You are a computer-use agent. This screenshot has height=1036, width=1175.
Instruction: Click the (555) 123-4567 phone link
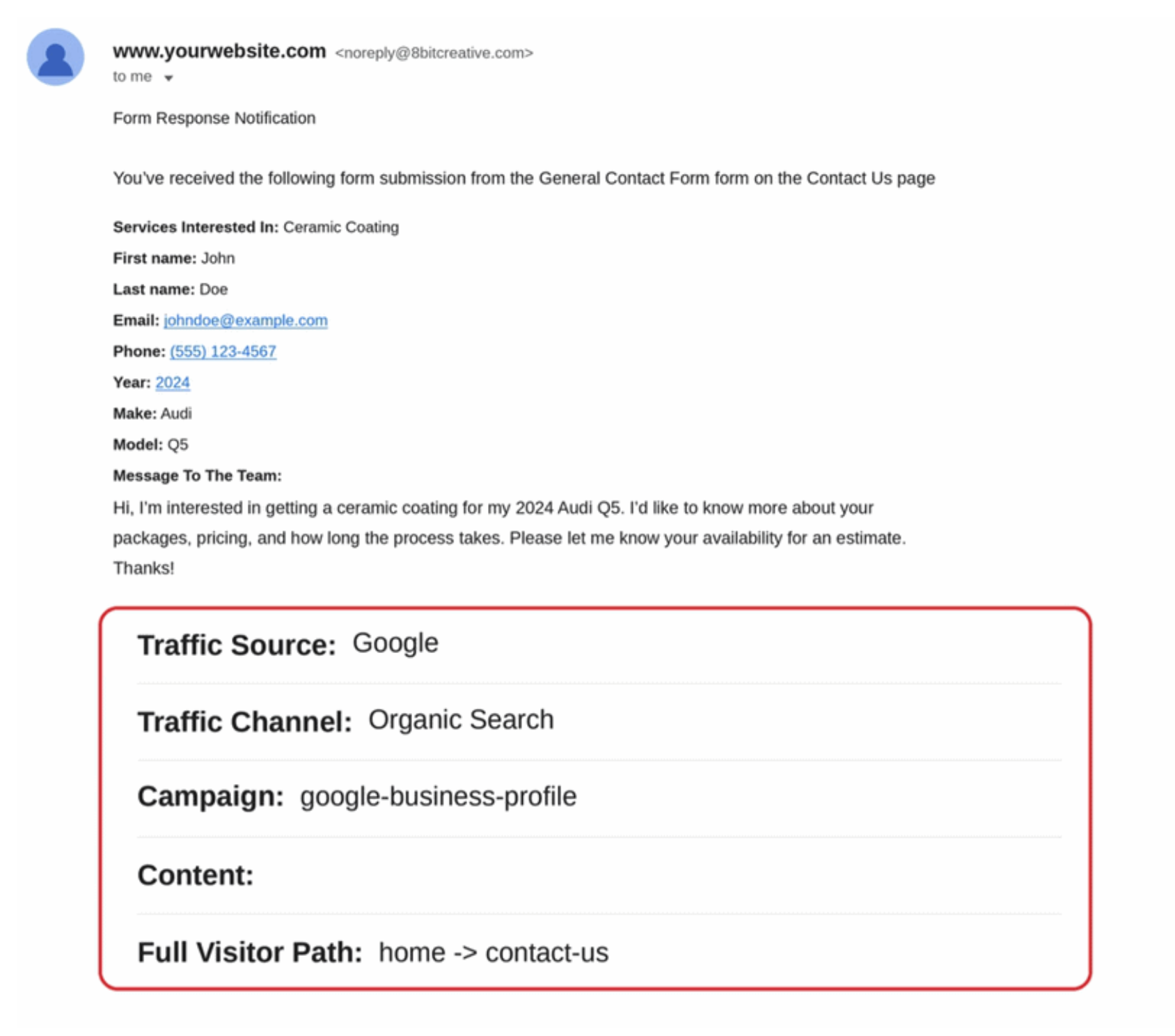[223, 352]
